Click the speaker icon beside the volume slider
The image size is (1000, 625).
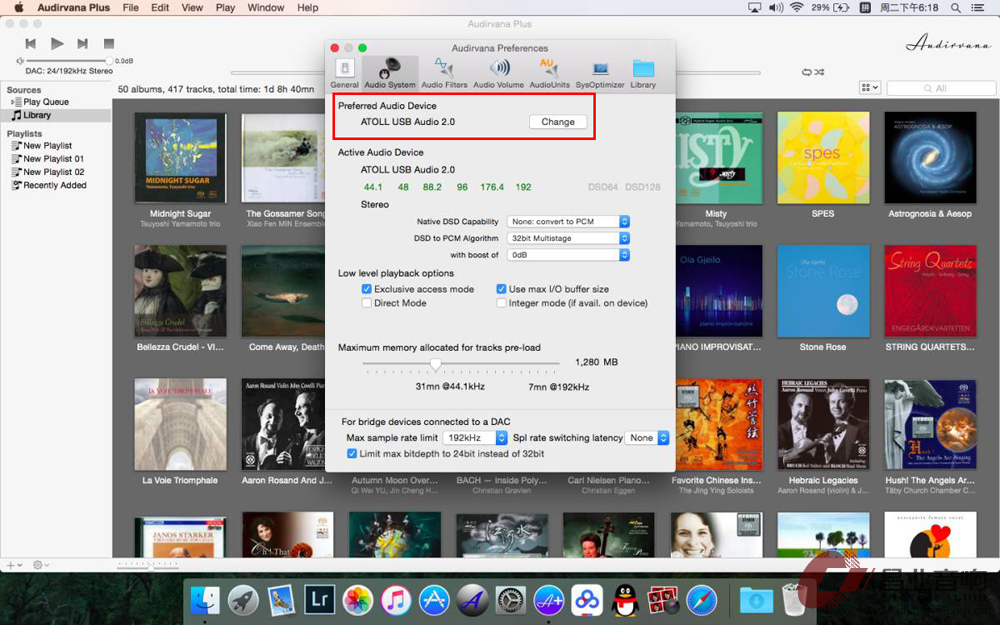pos(20,61)
